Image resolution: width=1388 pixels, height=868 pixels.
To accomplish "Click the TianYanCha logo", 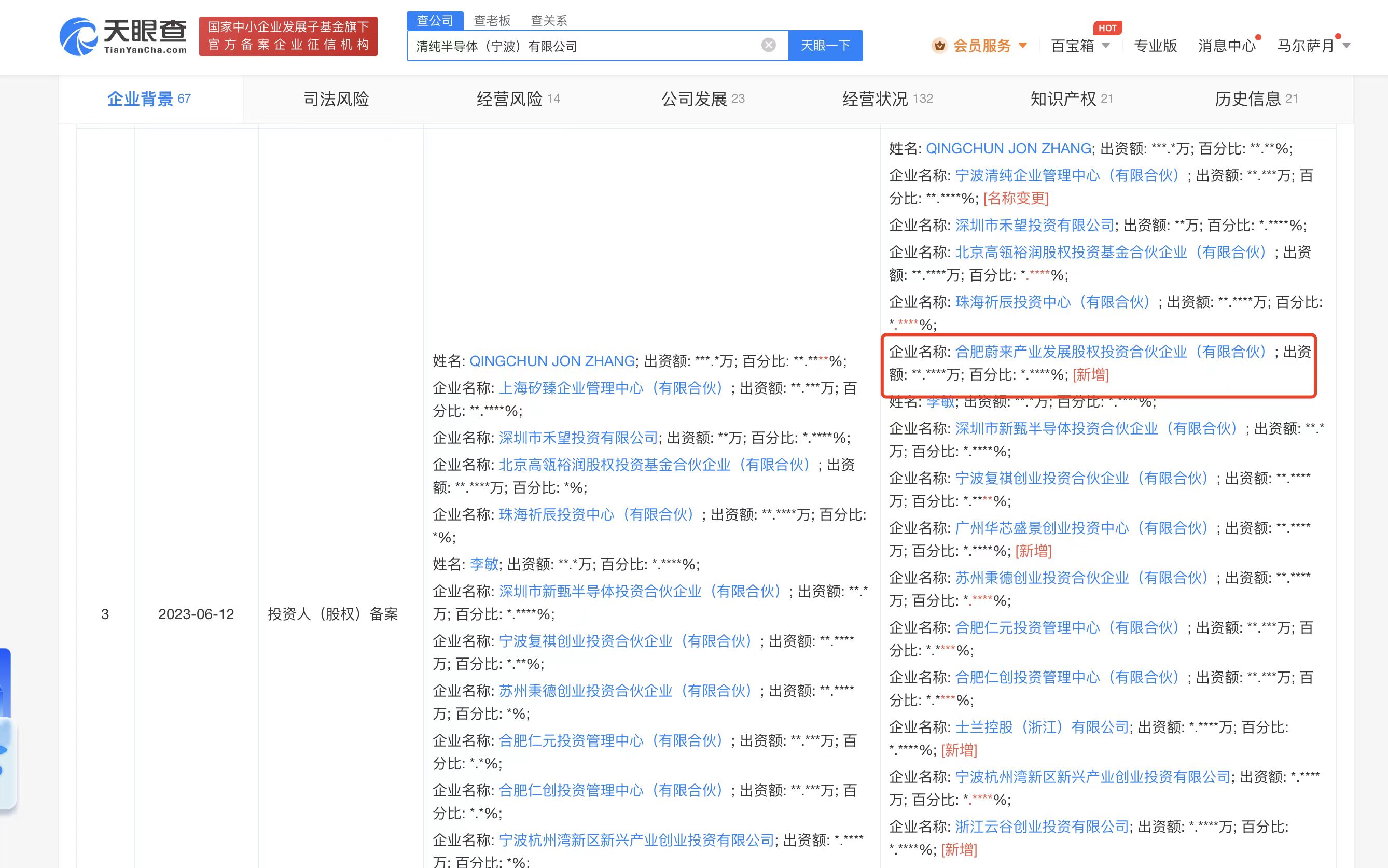I will point(123,36).
